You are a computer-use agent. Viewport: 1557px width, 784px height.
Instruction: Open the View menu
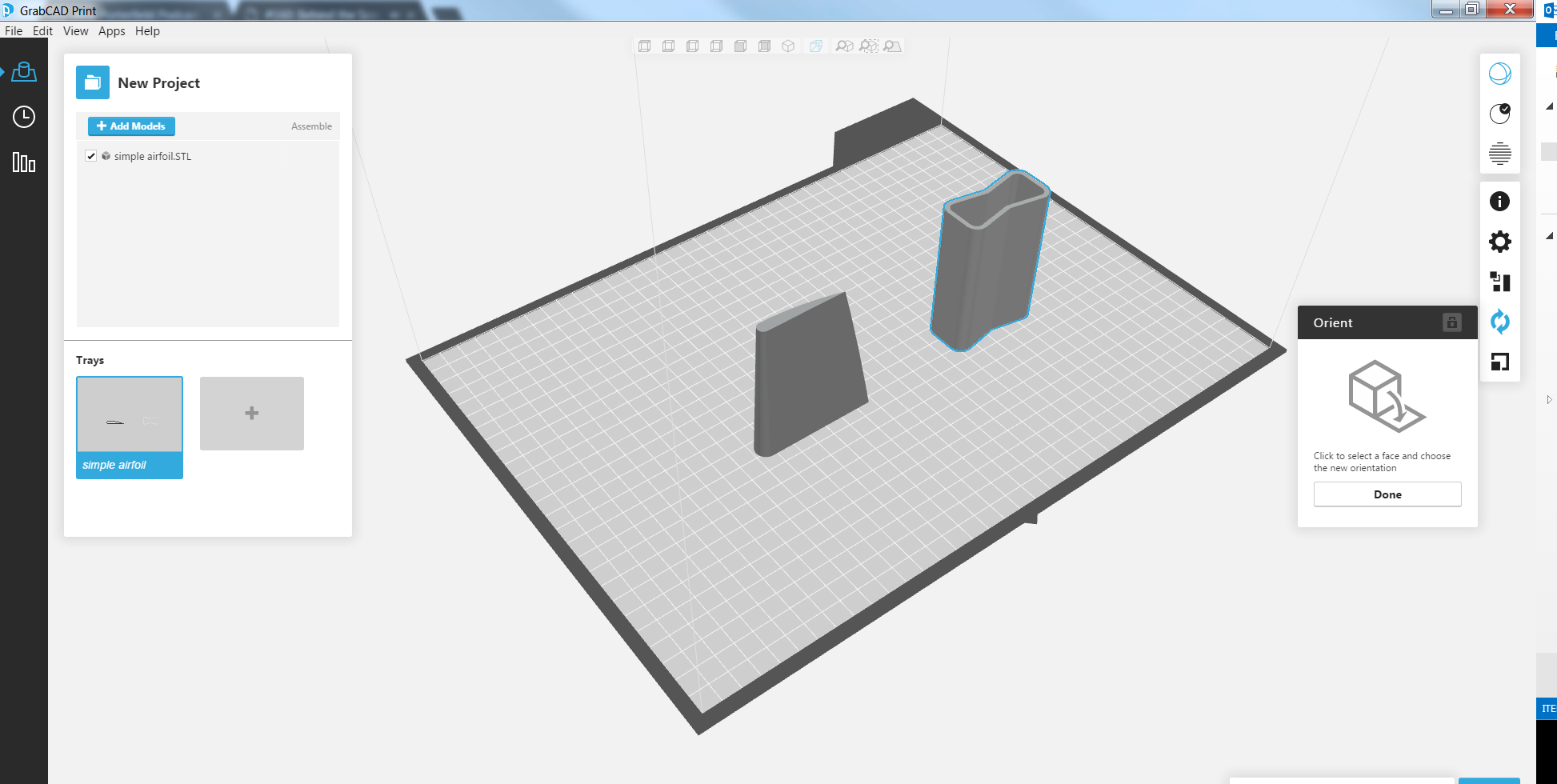click(75, 31)
